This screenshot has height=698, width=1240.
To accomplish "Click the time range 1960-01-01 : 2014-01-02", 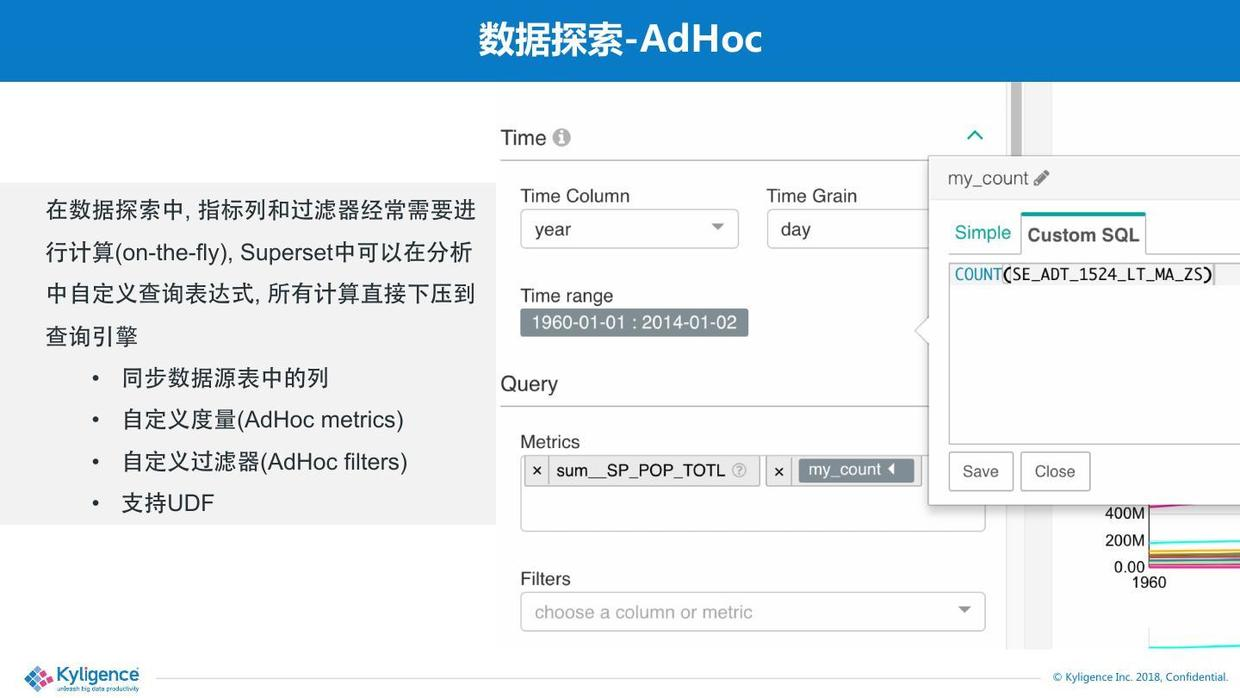I will pos(634,323).
